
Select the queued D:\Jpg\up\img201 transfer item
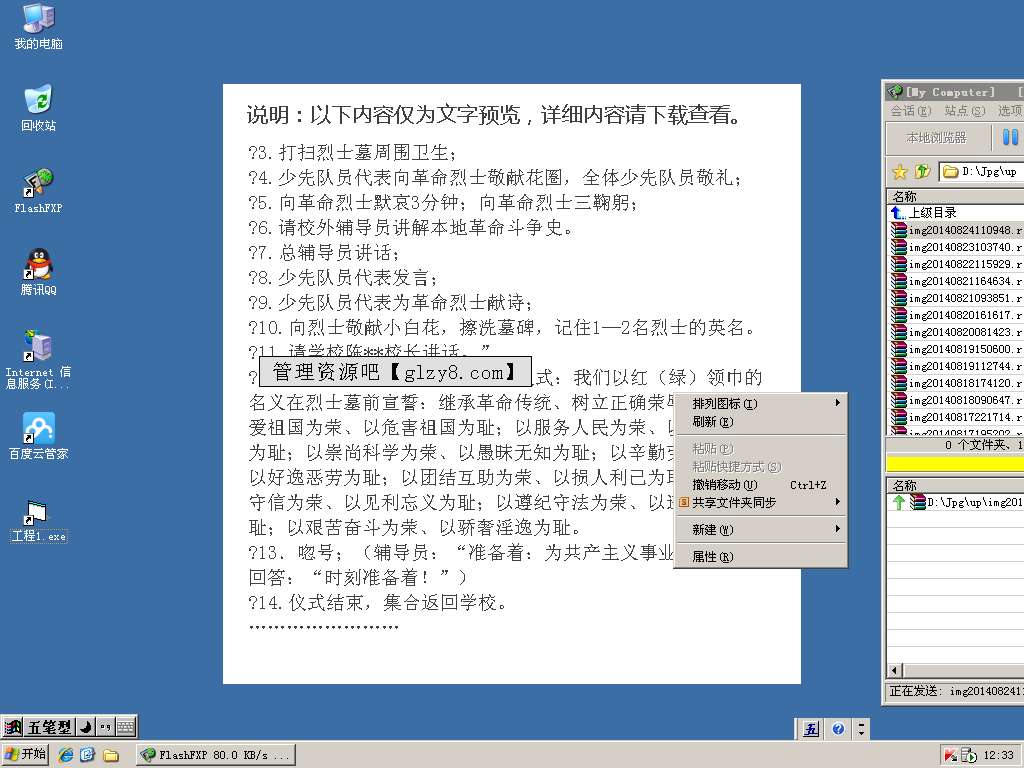point(957,502)
